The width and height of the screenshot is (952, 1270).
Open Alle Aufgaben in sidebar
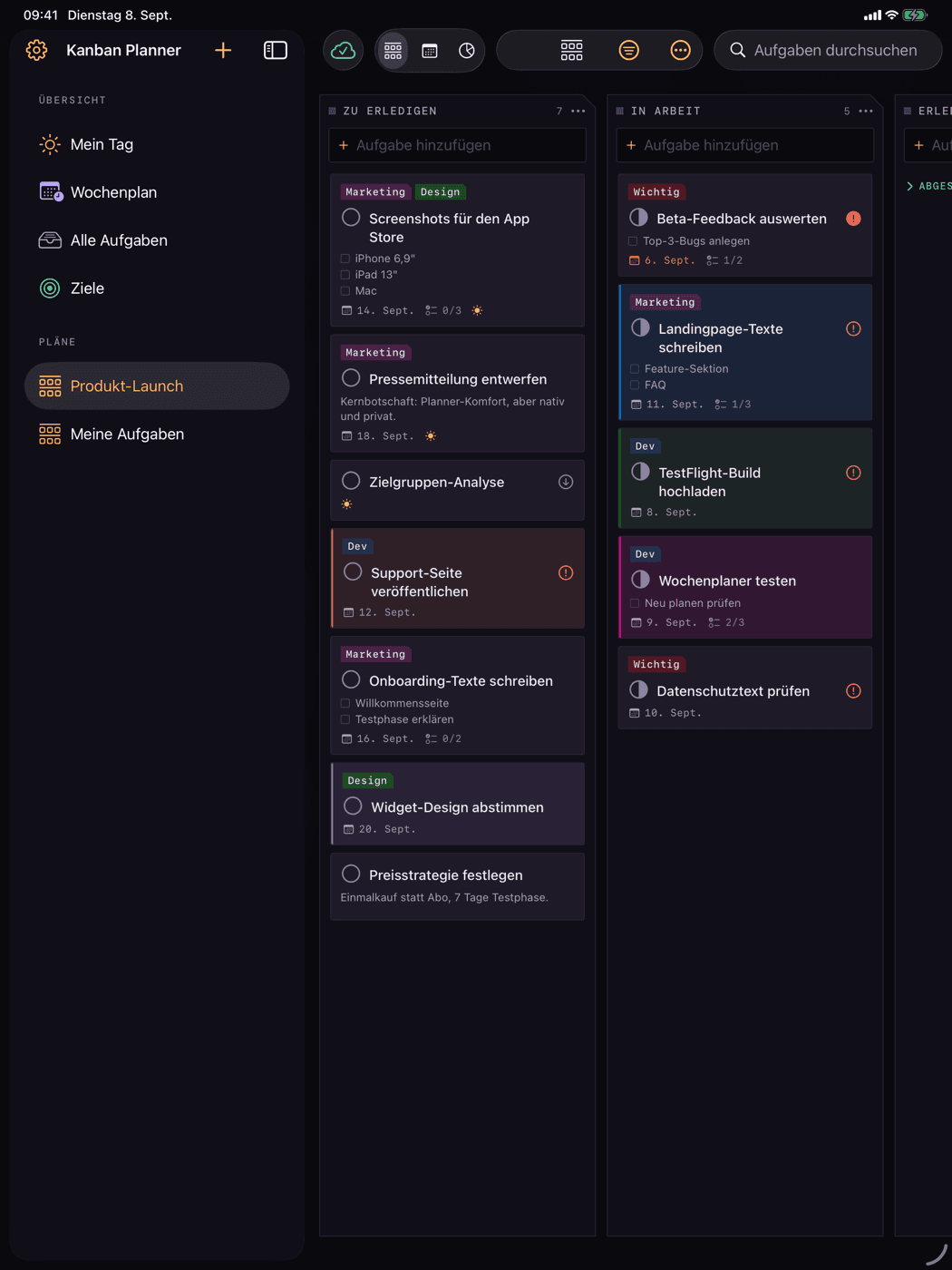[157, 240]
